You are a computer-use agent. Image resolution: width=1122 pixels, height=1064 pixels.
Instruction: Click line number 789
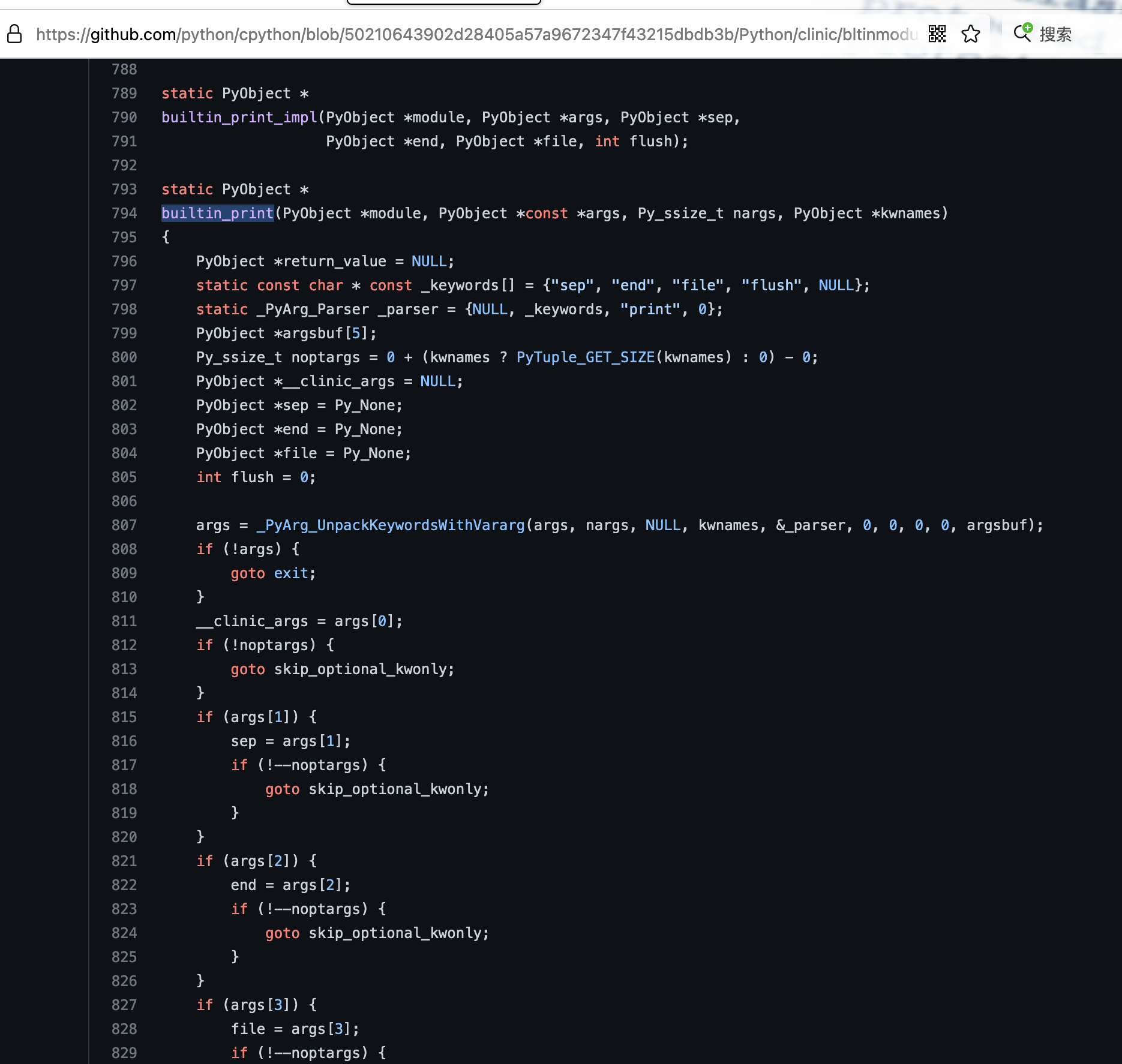tap(124, 94)
